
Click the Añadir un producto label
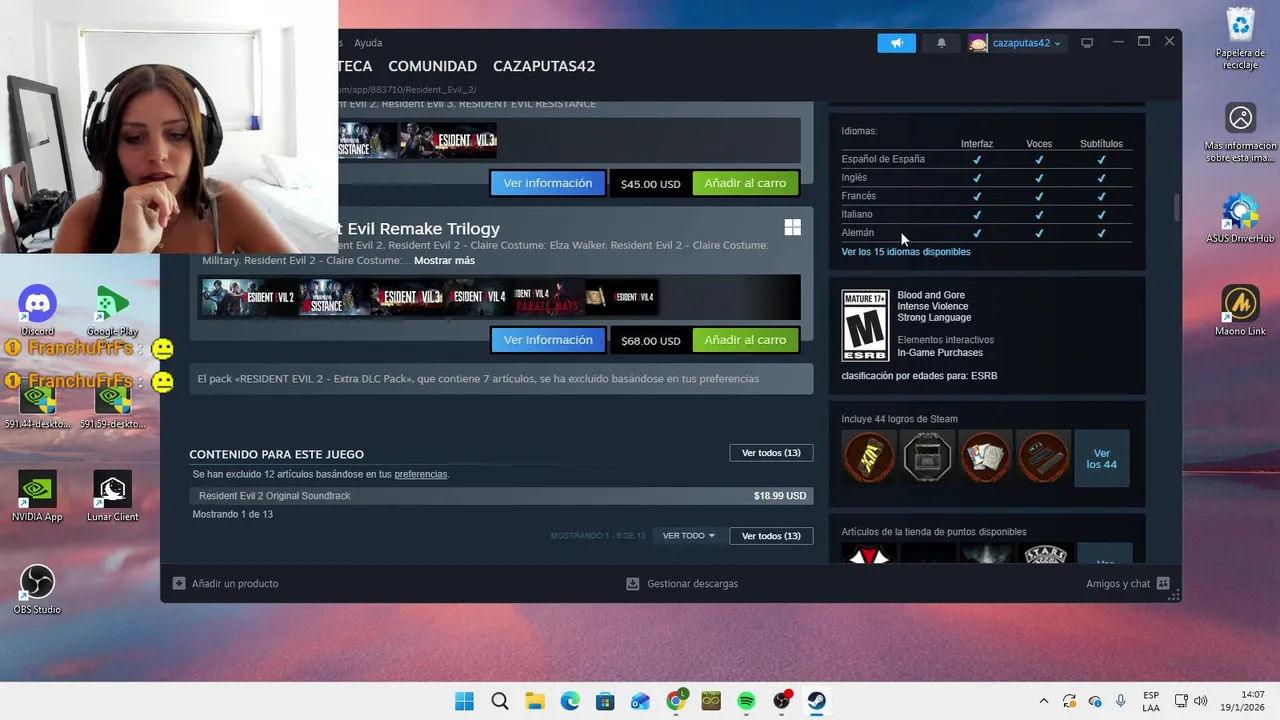(235, 583)
